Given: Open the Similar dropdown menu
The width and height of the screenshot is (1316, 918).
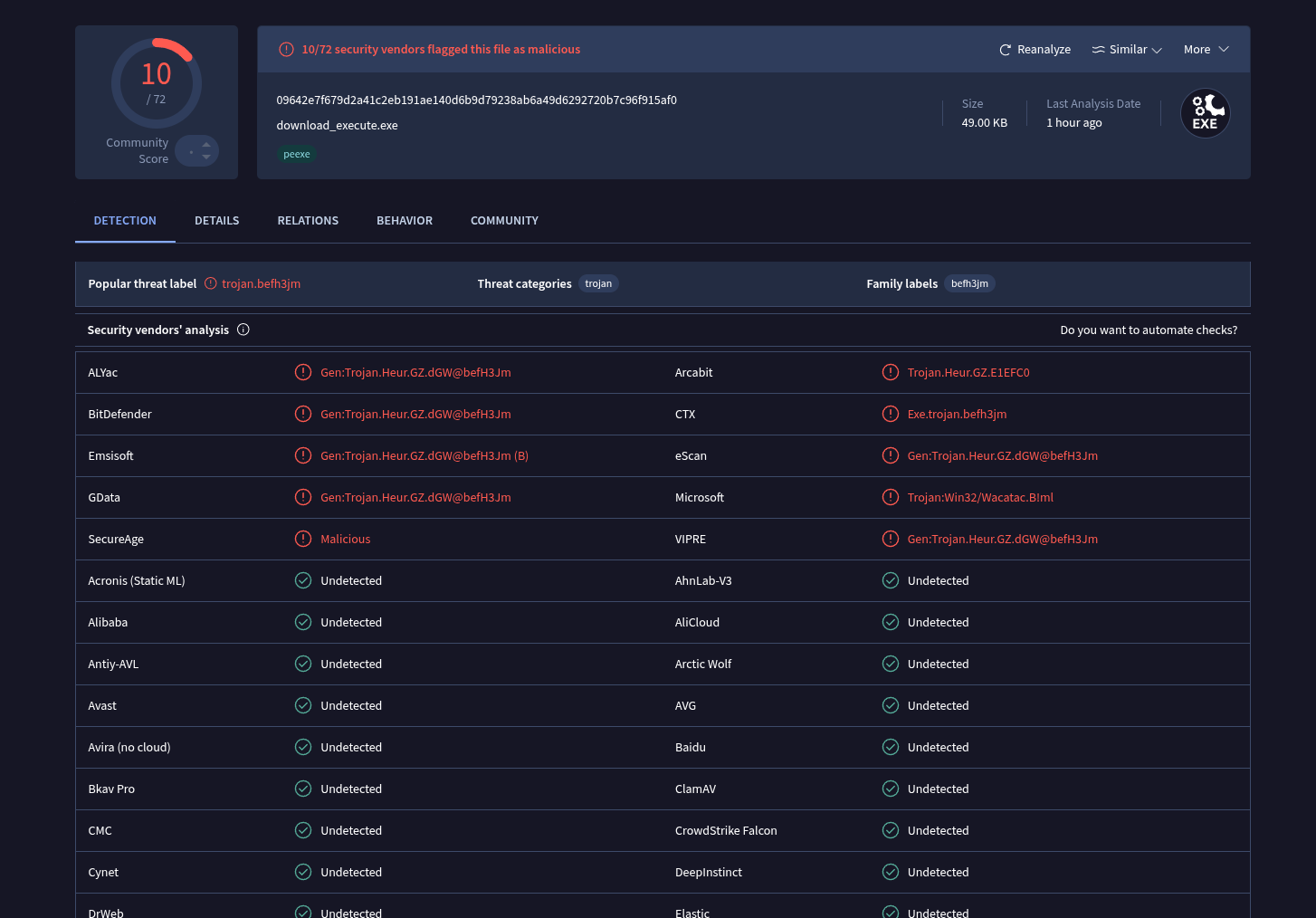Looking at the screenshot, I should (x=1127, y=50).
